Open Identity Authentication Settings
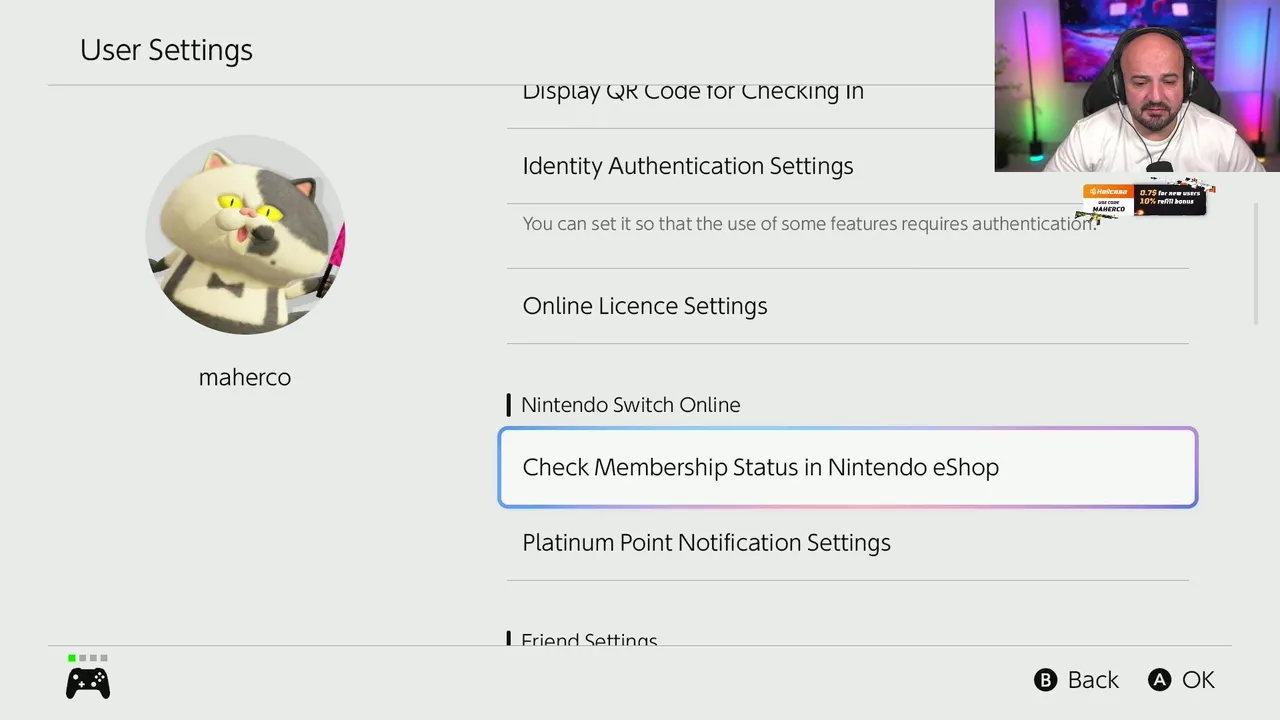This screenshot has width=1280, height=720. click(848, 166)
